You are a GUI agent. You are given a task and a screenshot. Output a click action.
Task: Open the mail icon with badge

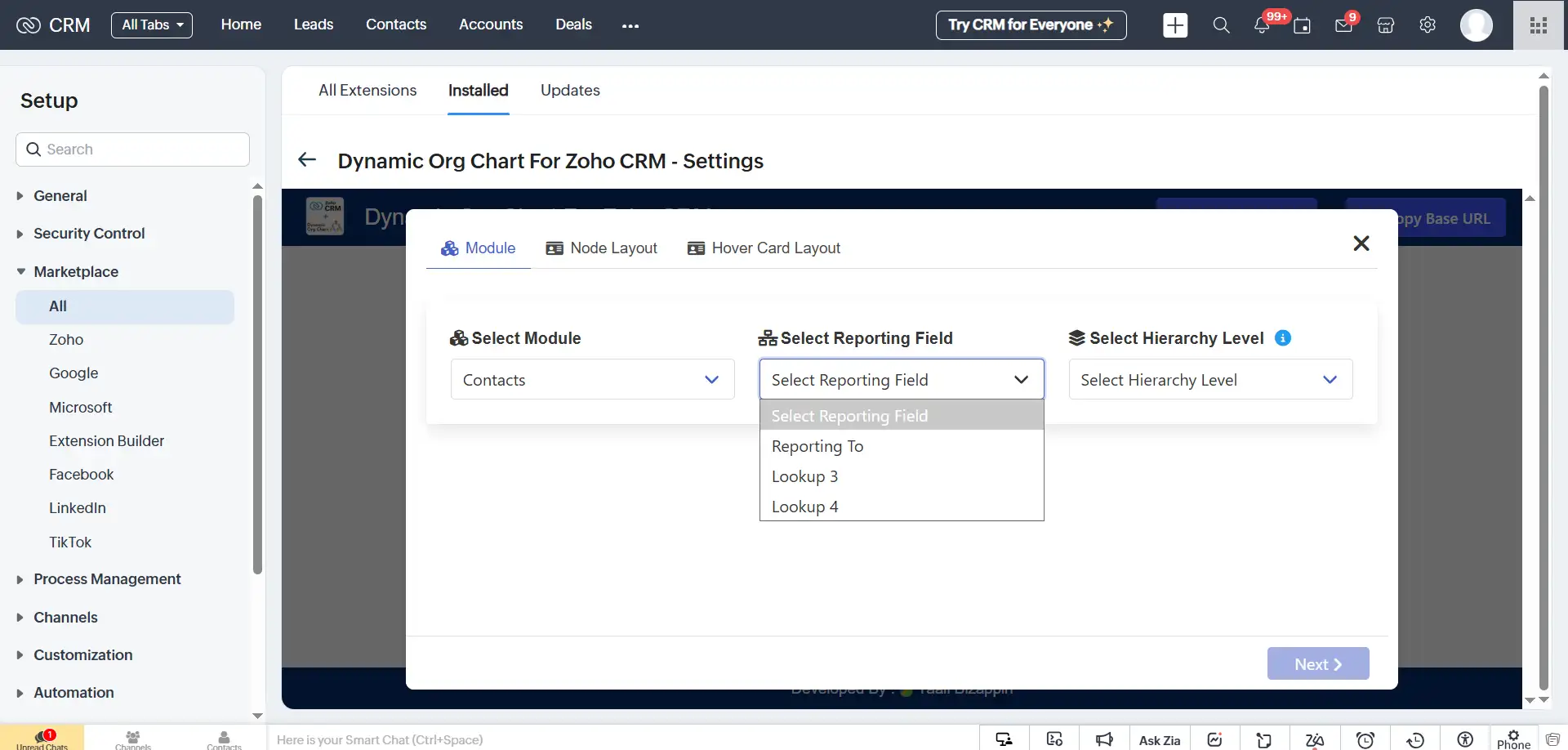pyautogui.click(x=1343, y=25)
